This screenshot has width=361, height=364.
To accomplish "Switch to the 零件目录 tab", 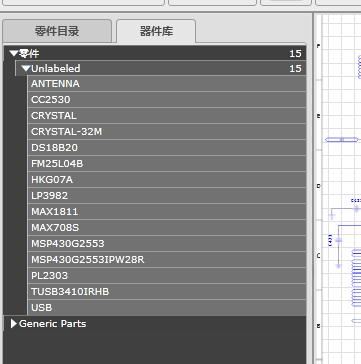I will coord(57,31).
